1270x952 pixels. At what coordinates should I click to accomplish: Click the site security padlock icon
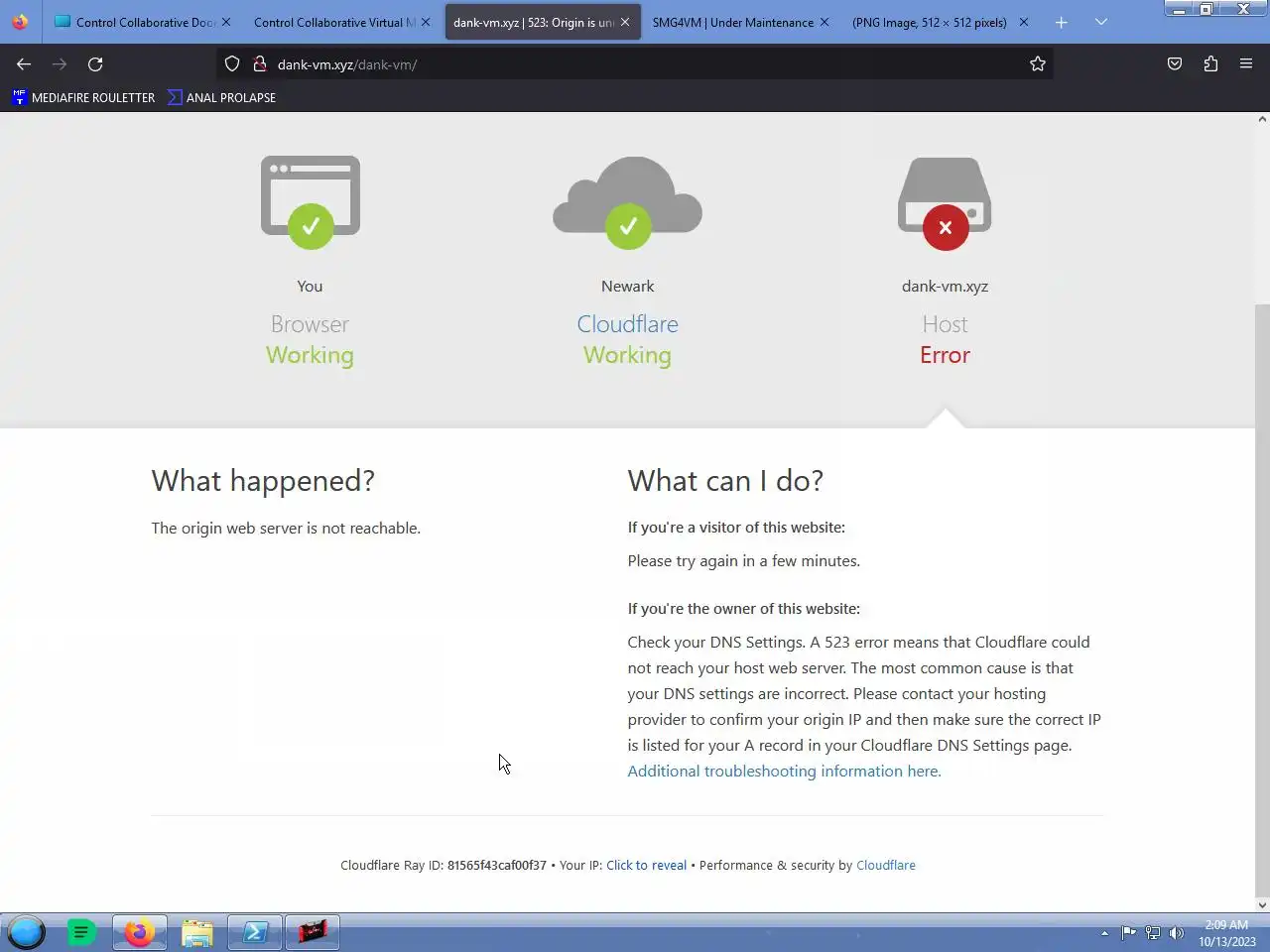click(259, 64)
